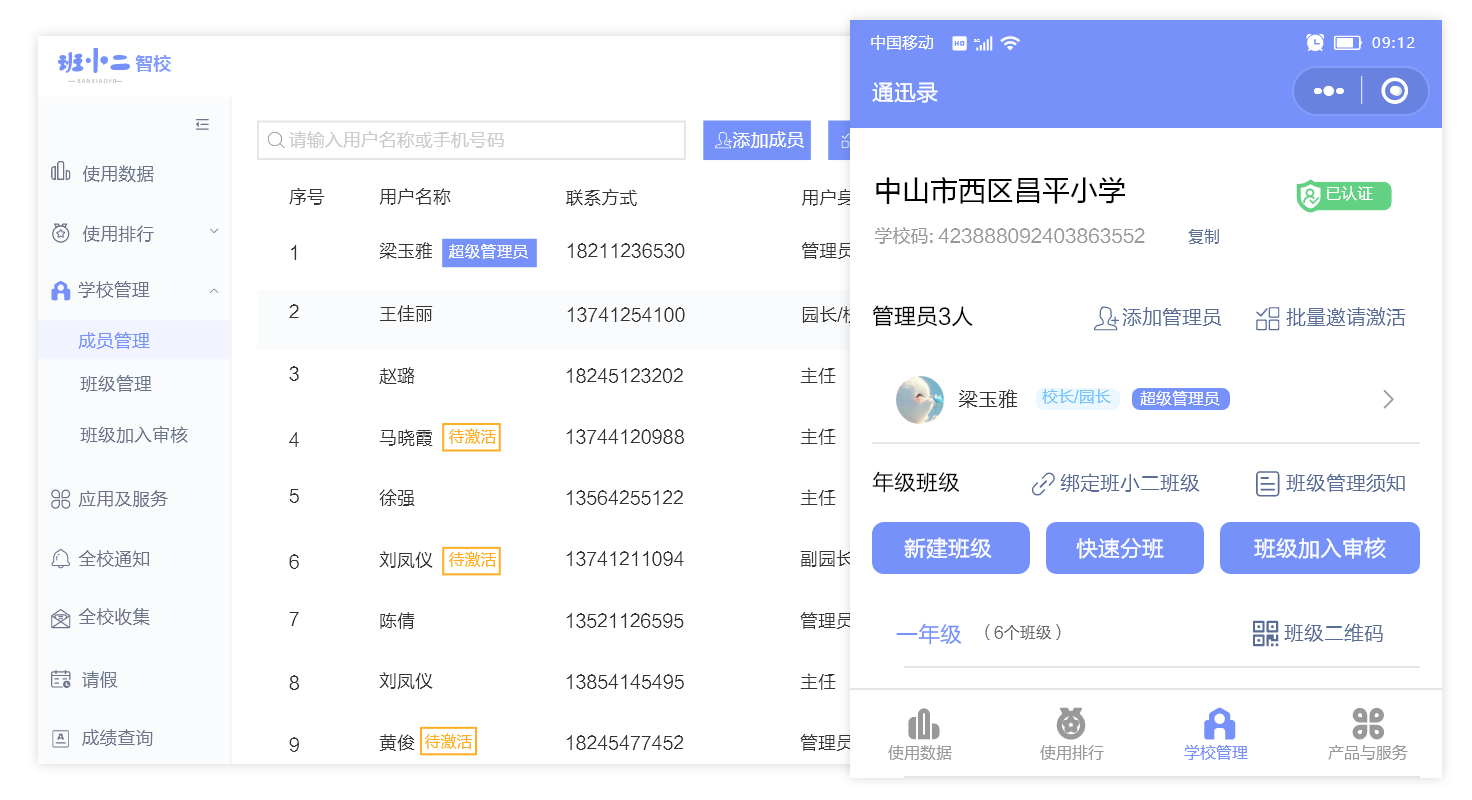Viewport: 1472px width, 800px height.
Task: Click 批量邀请激活 option
Action: click(x=1330, y=318)
